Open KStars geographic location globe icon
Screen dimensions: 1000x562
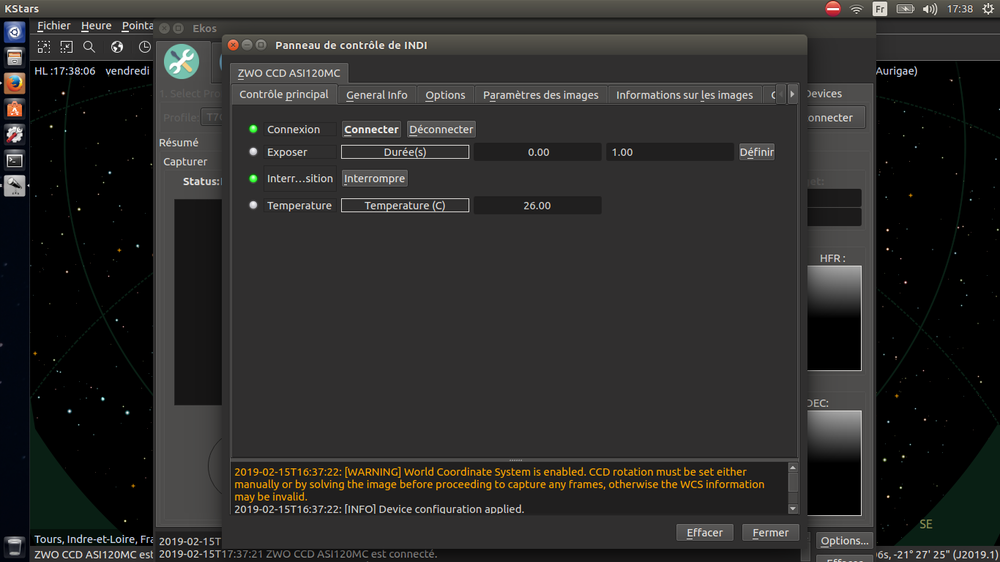[117, 47]
